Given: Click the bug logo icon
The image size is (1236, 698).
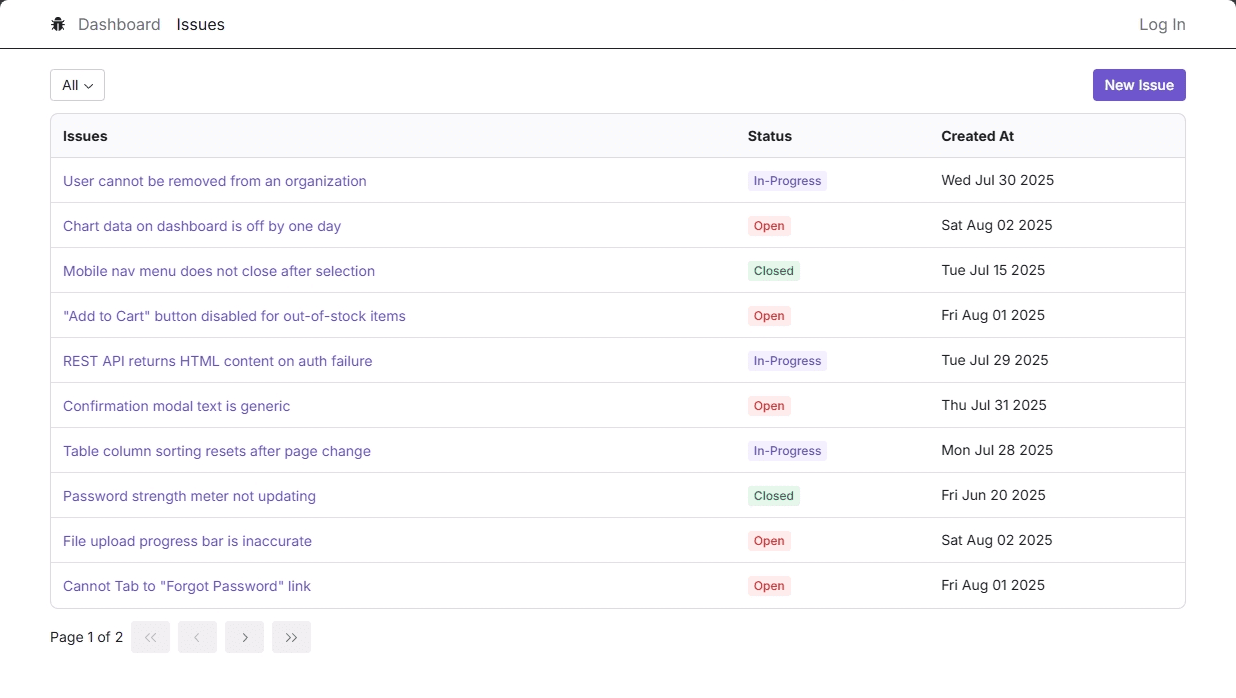Looking at the screenshot, I should (x=58, y=24).
